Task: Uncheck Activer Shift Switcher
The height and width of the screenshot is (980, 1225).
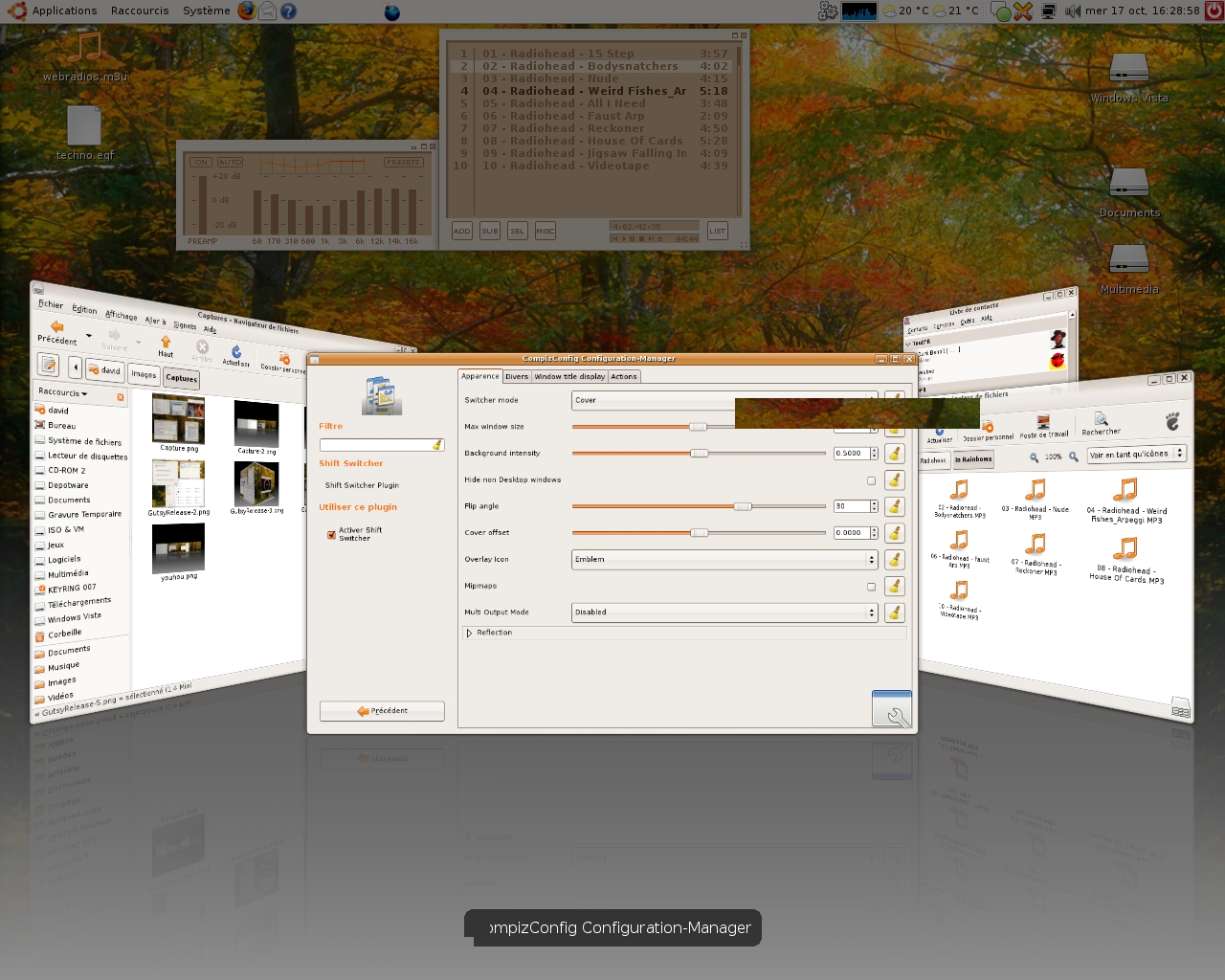Action: coord(331,535)
